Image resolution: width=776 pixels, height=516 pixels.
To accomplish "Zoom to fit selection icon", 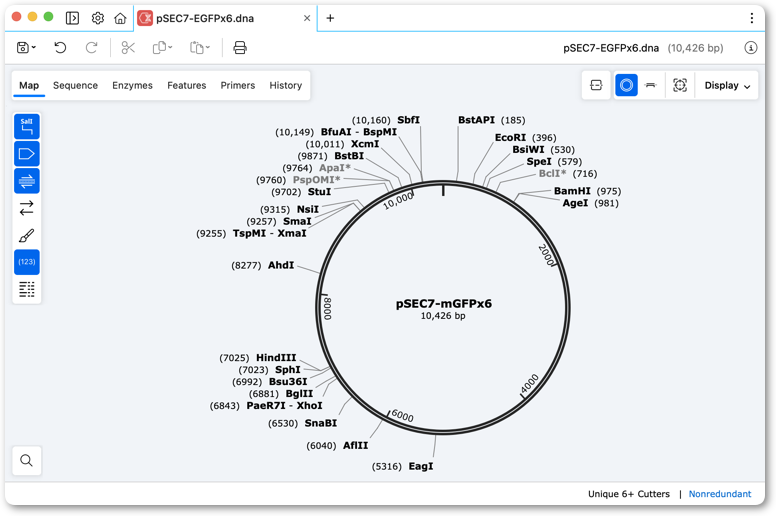I will click(680, 86).
